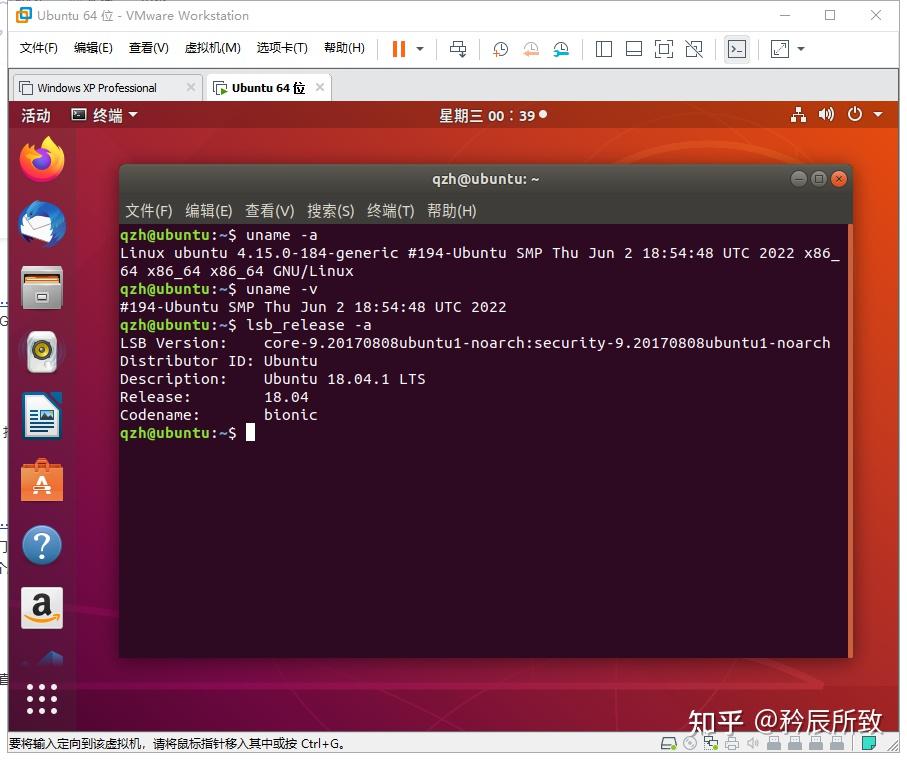Click the volume indicator to adjust sound
The image size is (907, 760).
point(826,114)
